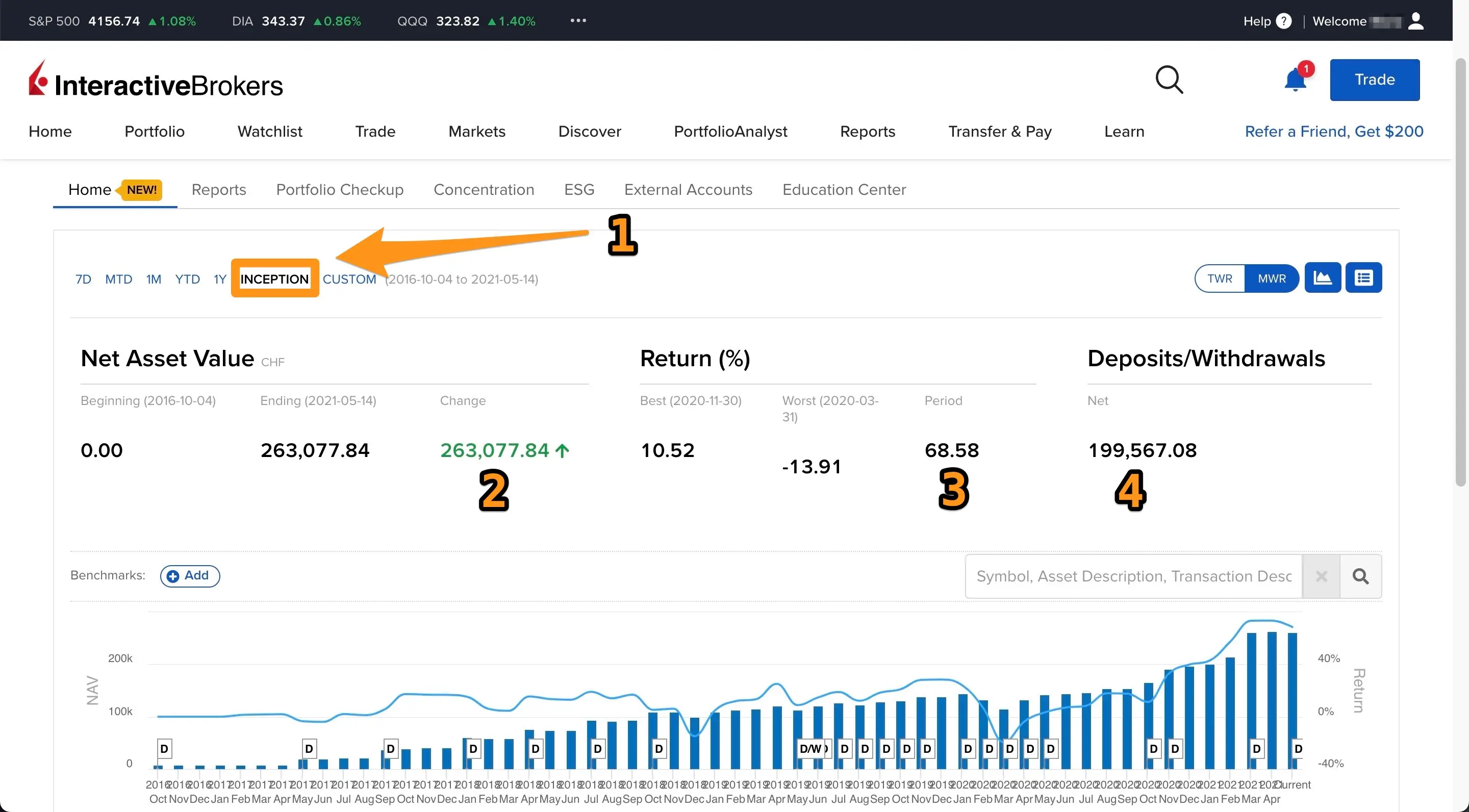This screenshot has width=1469, height=812.
Task: Select the 1M period
Action: tap(154, 279)
